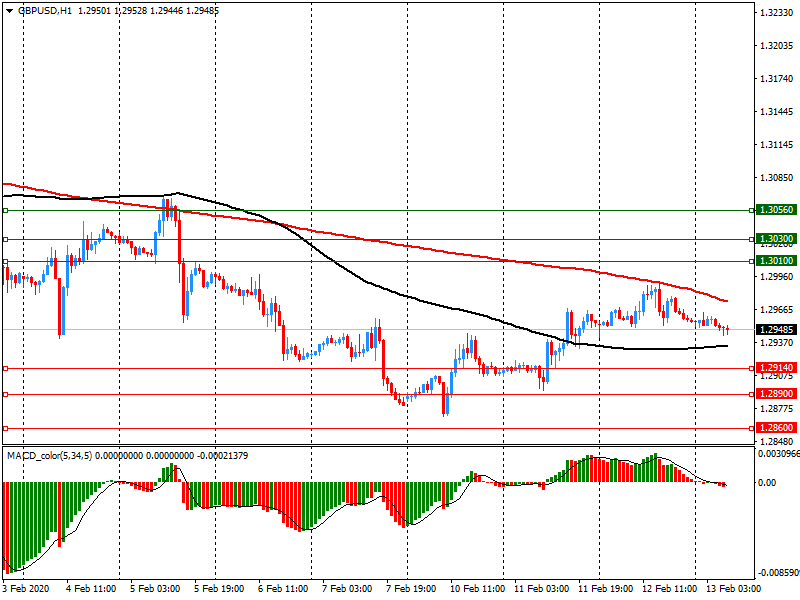Click the open price value 1.29501
Screen dimensions: 800x600
point(94,11)
